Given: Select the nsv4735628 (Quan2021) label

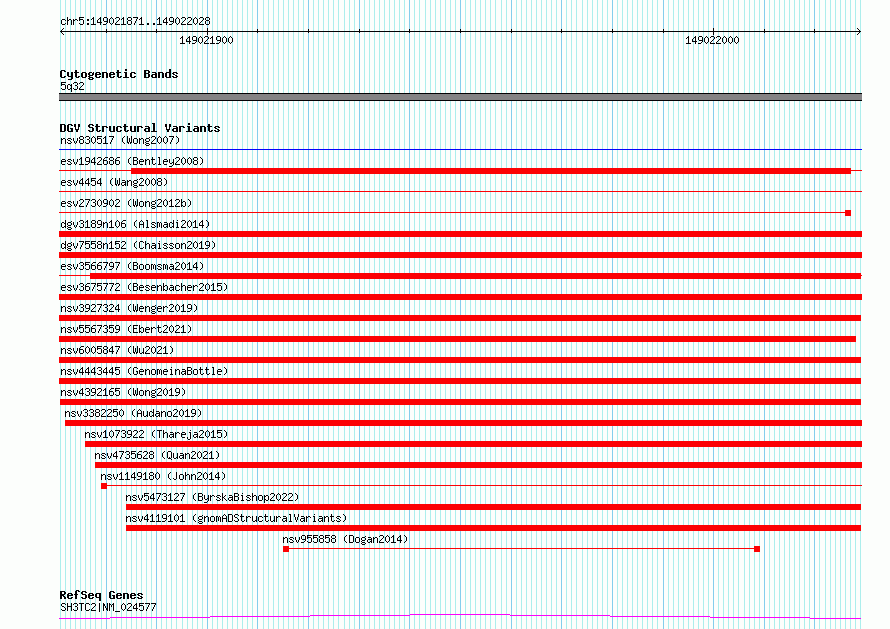Looking at the screenshot, I should (157, 455).
